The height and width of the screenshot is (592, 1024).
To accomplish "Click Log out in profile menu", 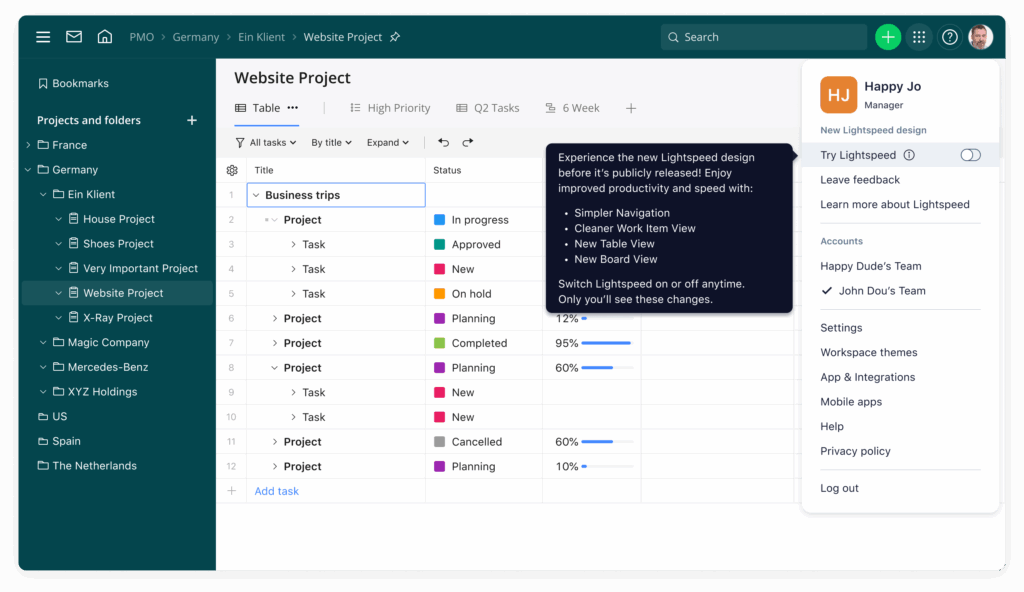I will click(839, 488).
